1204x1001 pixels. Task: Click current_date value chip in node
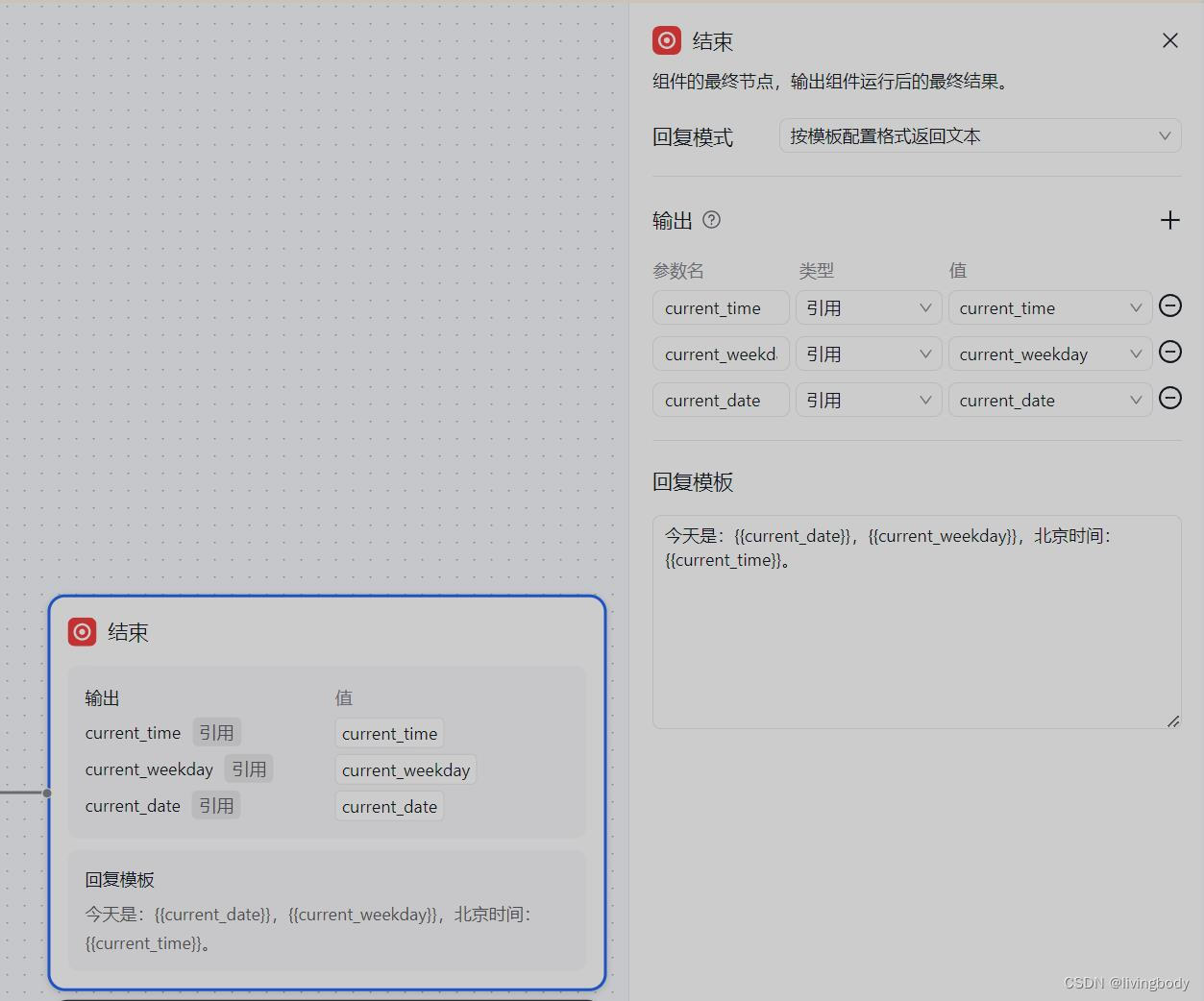click(x=389, y=807)
